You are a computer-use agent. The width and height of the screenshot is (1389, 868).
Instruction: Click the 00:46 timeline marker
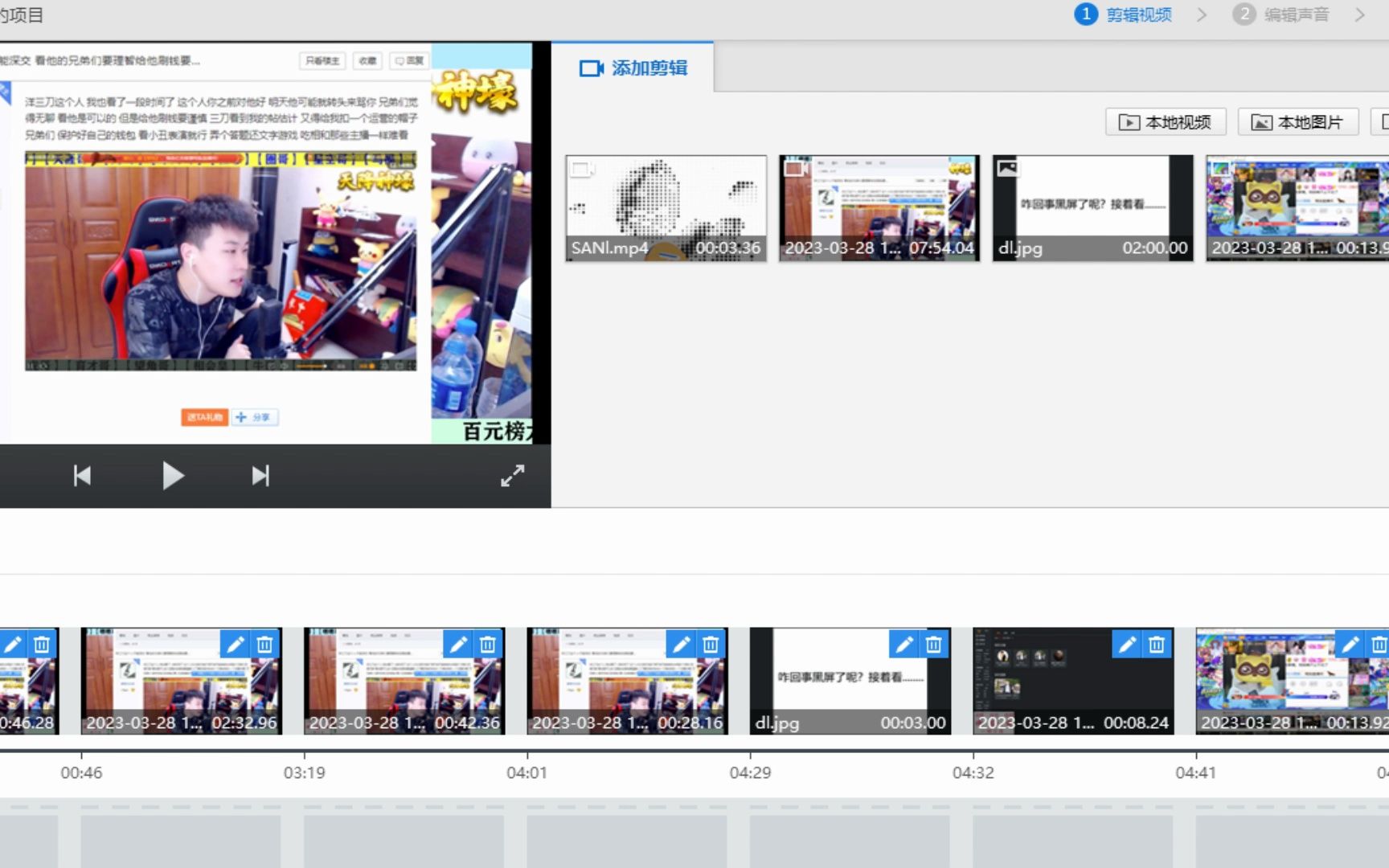click(81, 772)
